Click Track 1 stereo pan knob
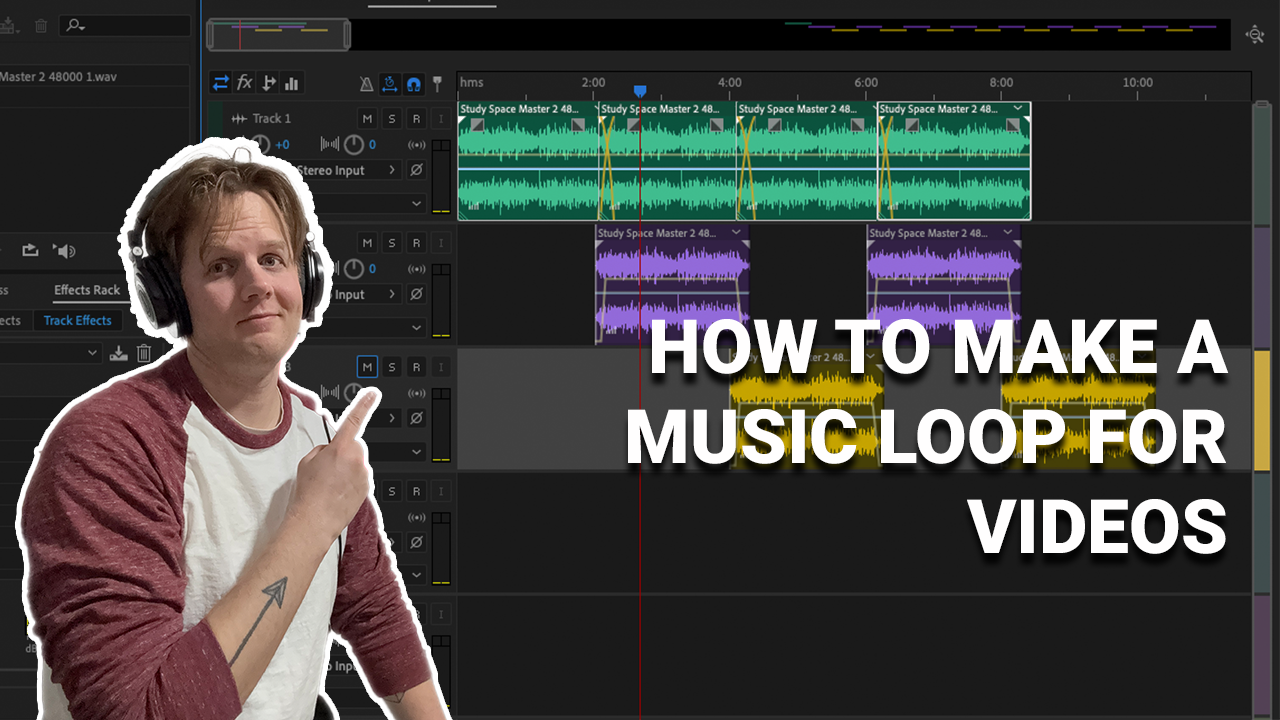 pos(354,145)
